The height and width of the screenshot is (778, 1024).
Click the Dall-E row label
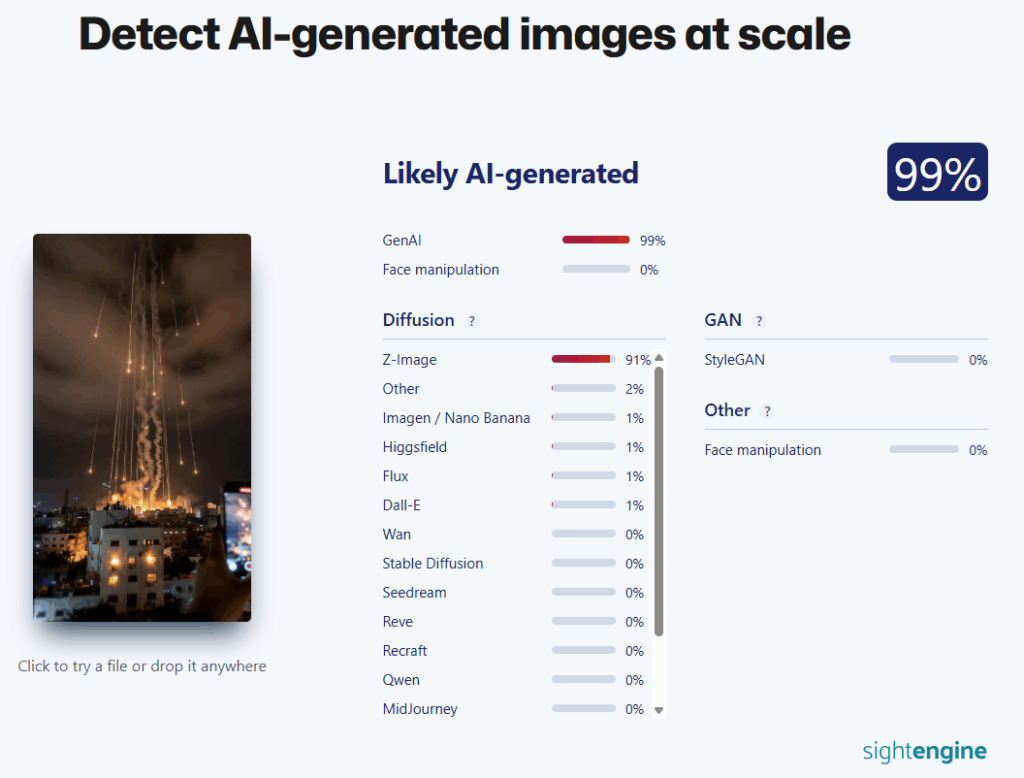tap(402, 505)
